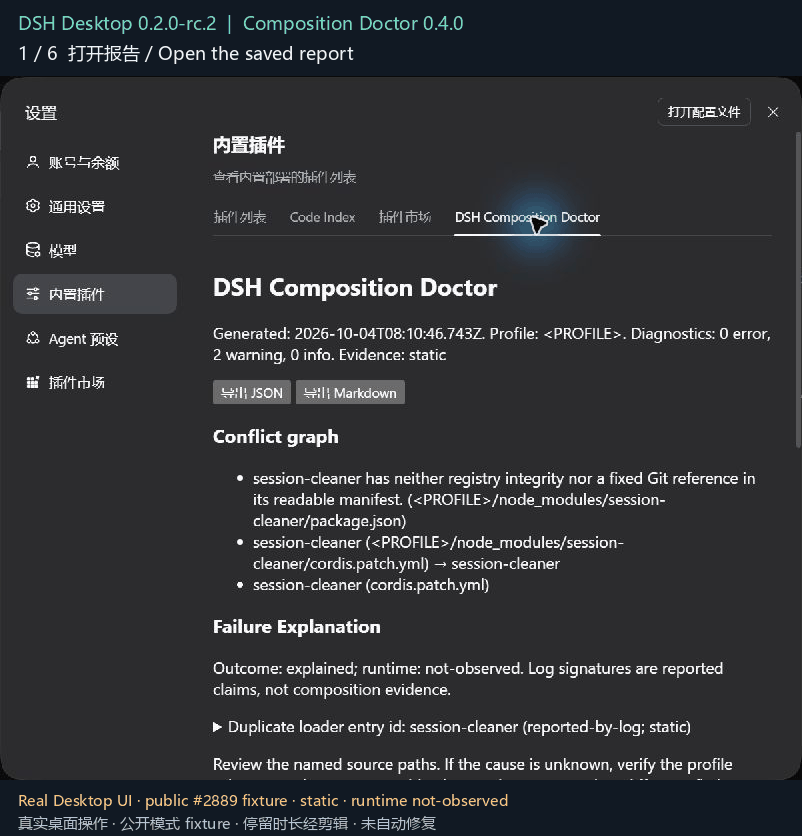The width and height of the screenshot is (802, 836).
Task: Select the DSH Composition Doctor tab
Action: coord(527,217)
